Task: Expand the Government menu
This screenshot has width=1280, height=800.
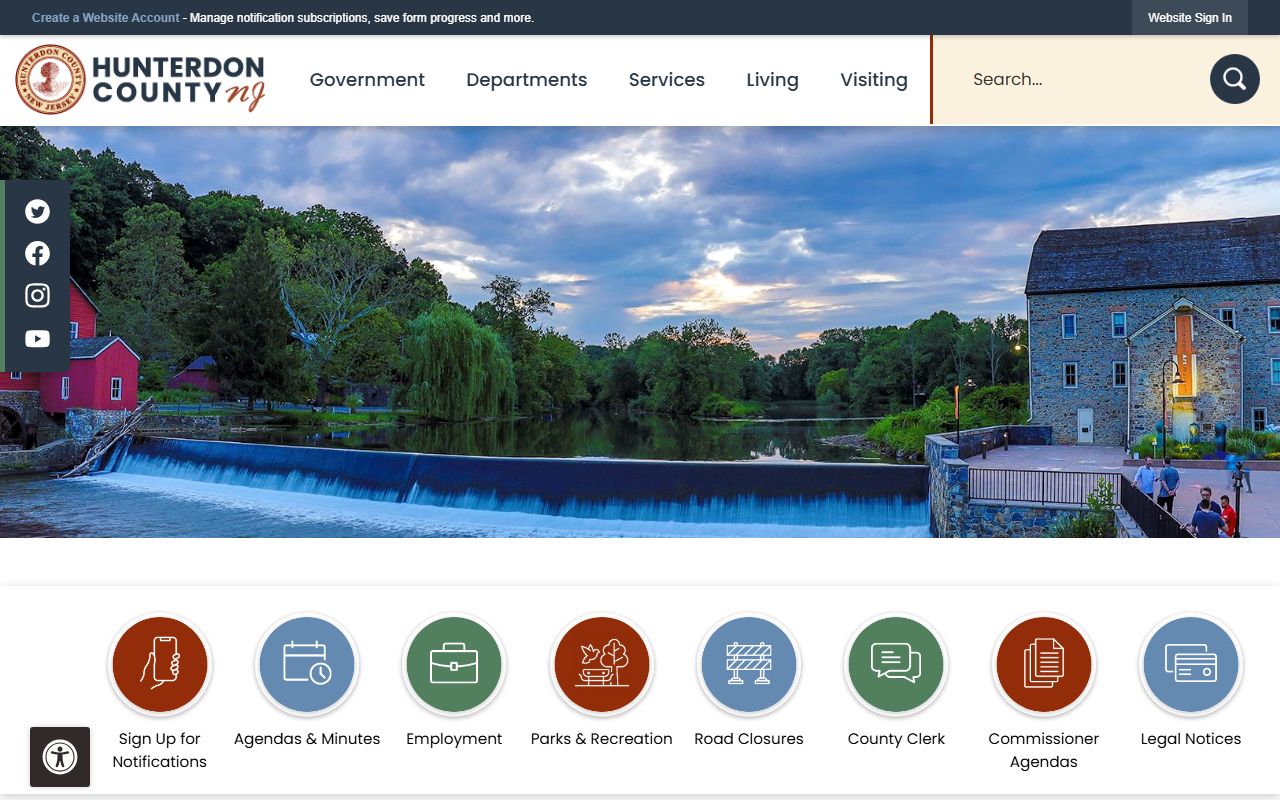Action: pos(367,80)
